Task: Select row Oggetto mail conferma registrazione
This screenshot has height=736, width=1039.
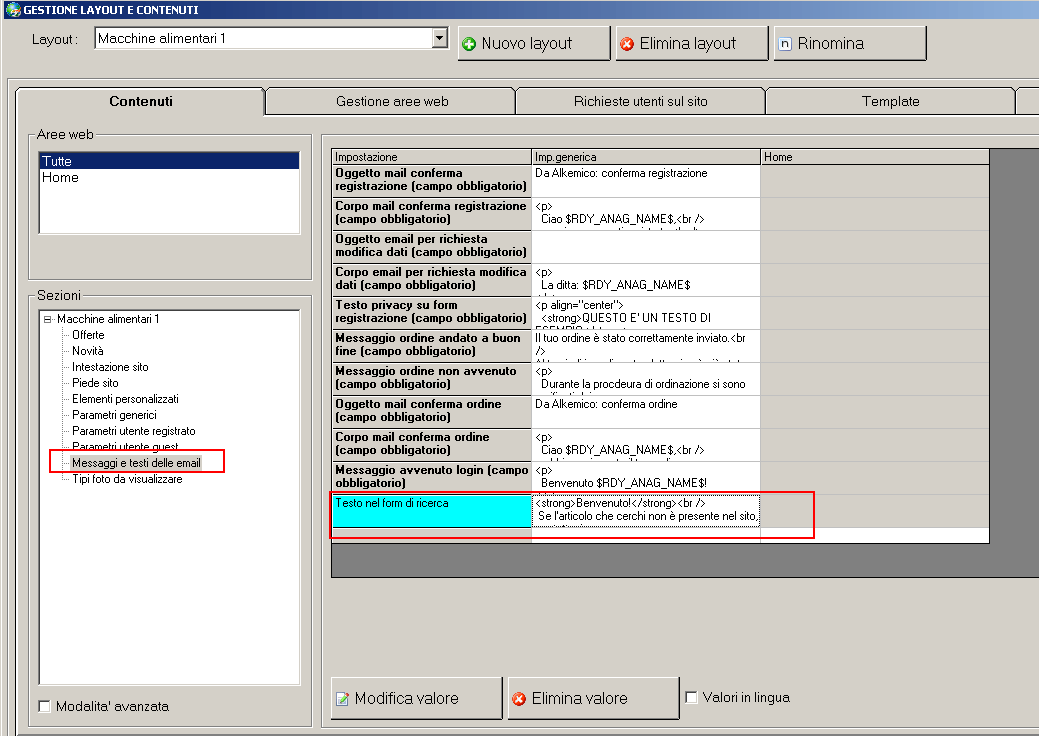Action: coord(431,180)
